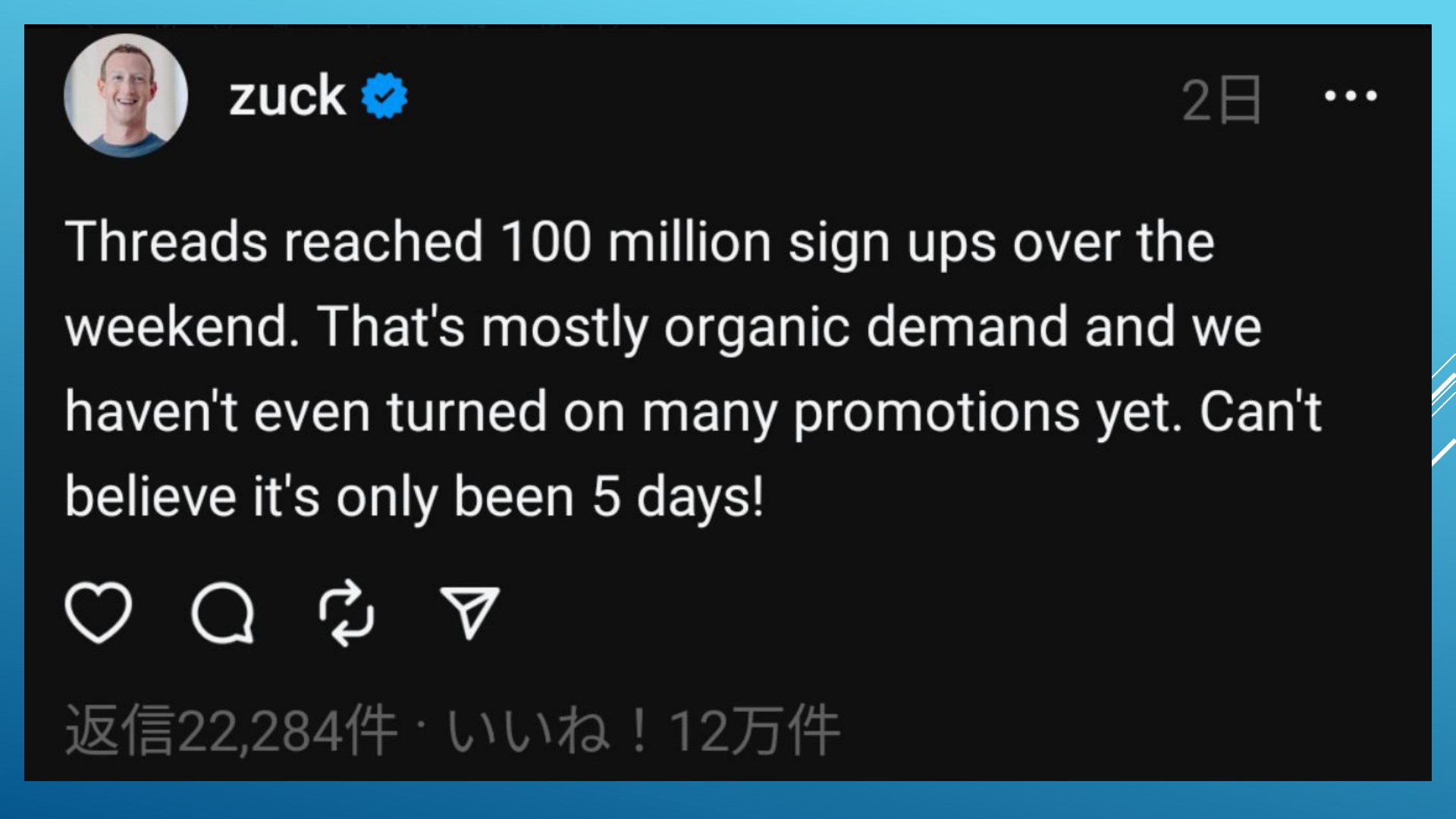Image resolution: width=1456 pixels, height=819 pixels.
Task: Click the word "organic" in the post
Action: [x=757, y=328]
